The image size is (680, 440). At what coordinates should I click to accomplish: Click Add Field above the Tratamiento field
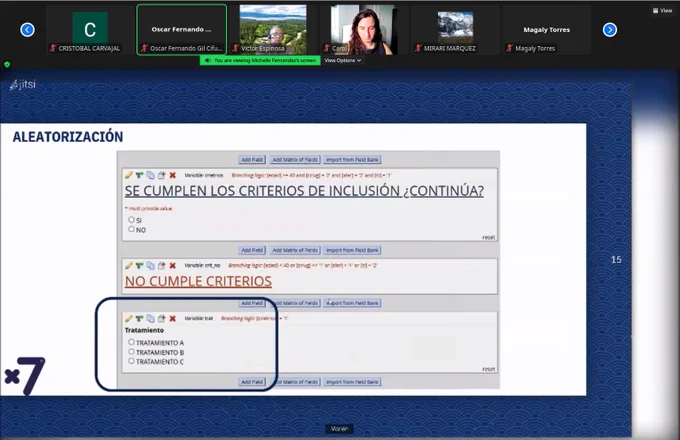click(x=252, y=303)
